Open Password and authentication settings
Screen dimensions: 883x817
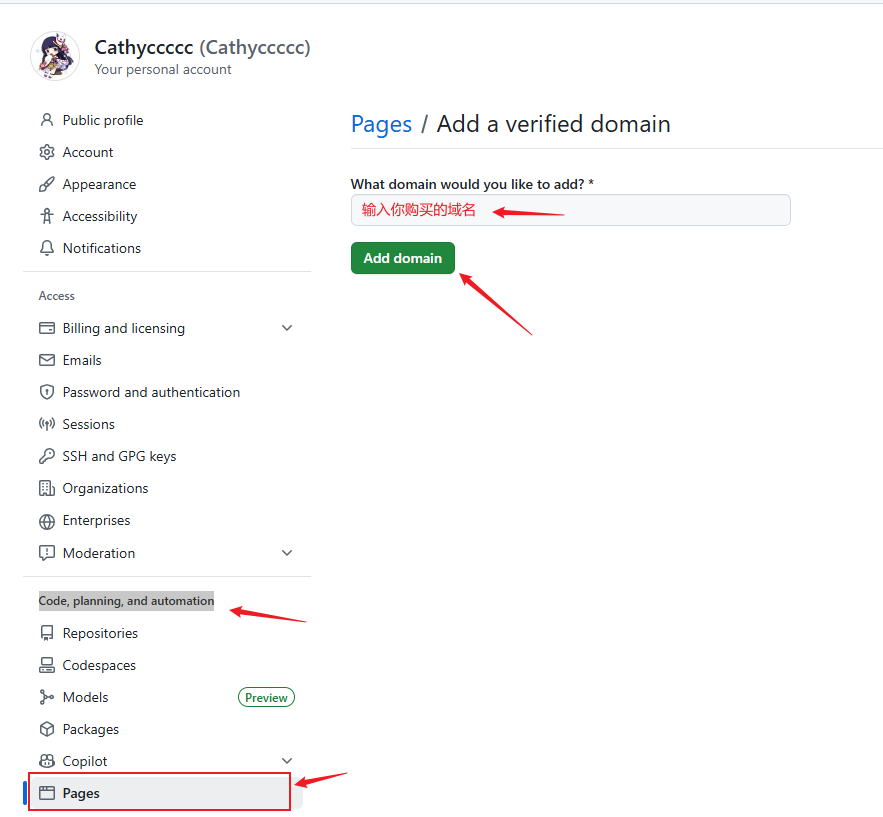(x=151, y=392)
